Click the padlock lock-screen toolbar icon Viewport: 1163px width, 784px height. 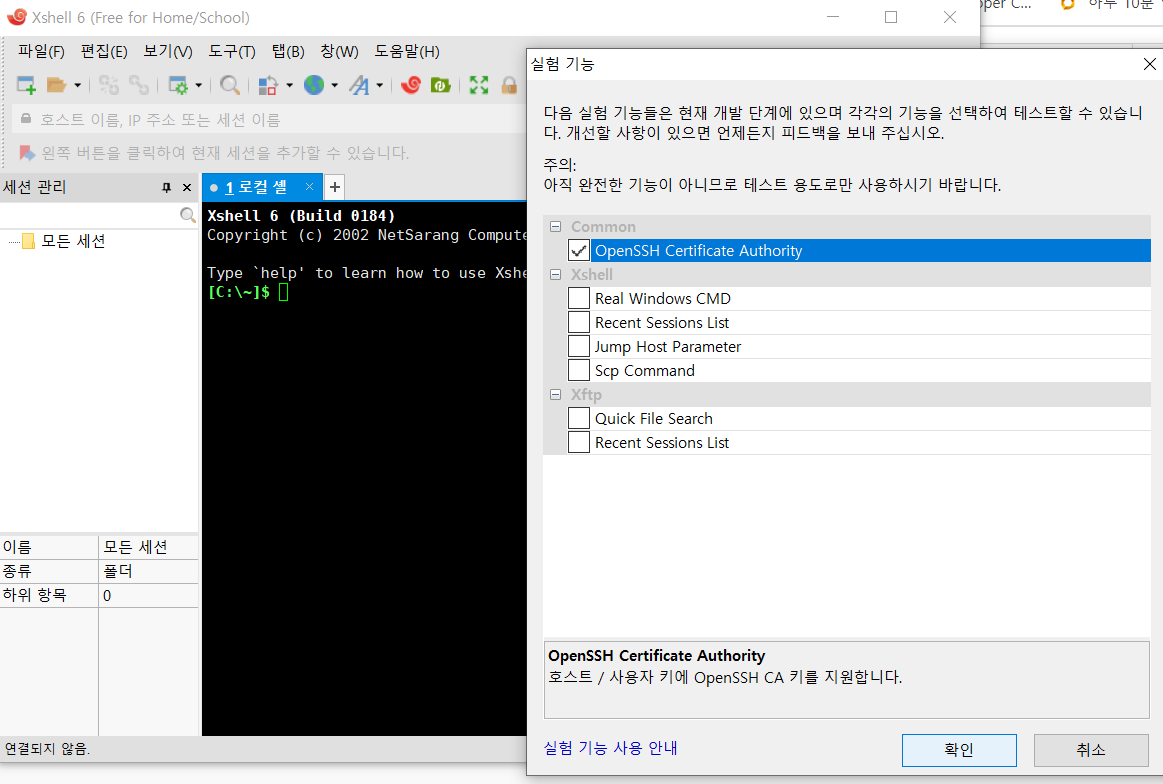coord(509,85)
